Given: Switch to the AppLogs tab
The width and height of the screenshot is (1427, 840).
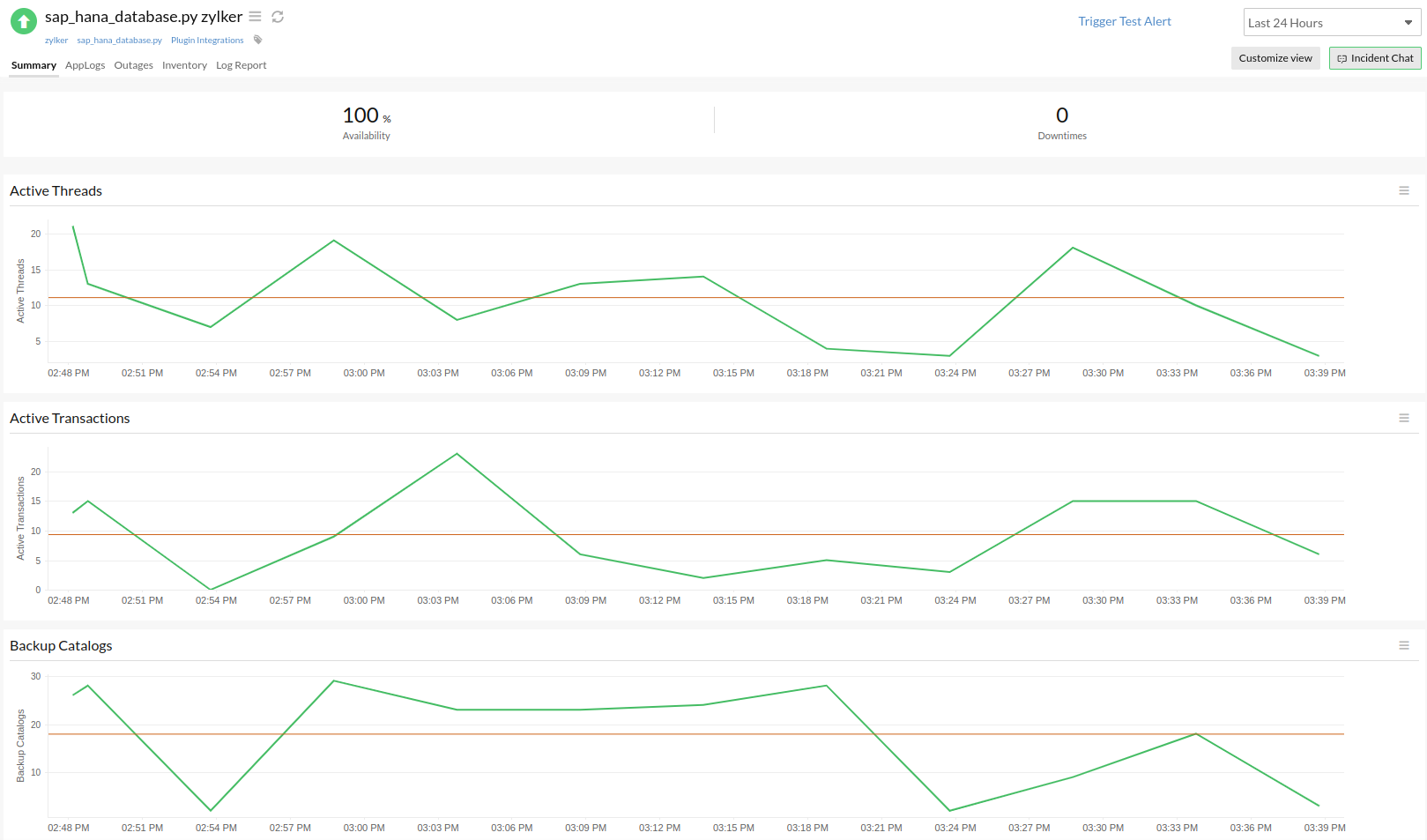Looking at the screenshot, I should (85, 65).
